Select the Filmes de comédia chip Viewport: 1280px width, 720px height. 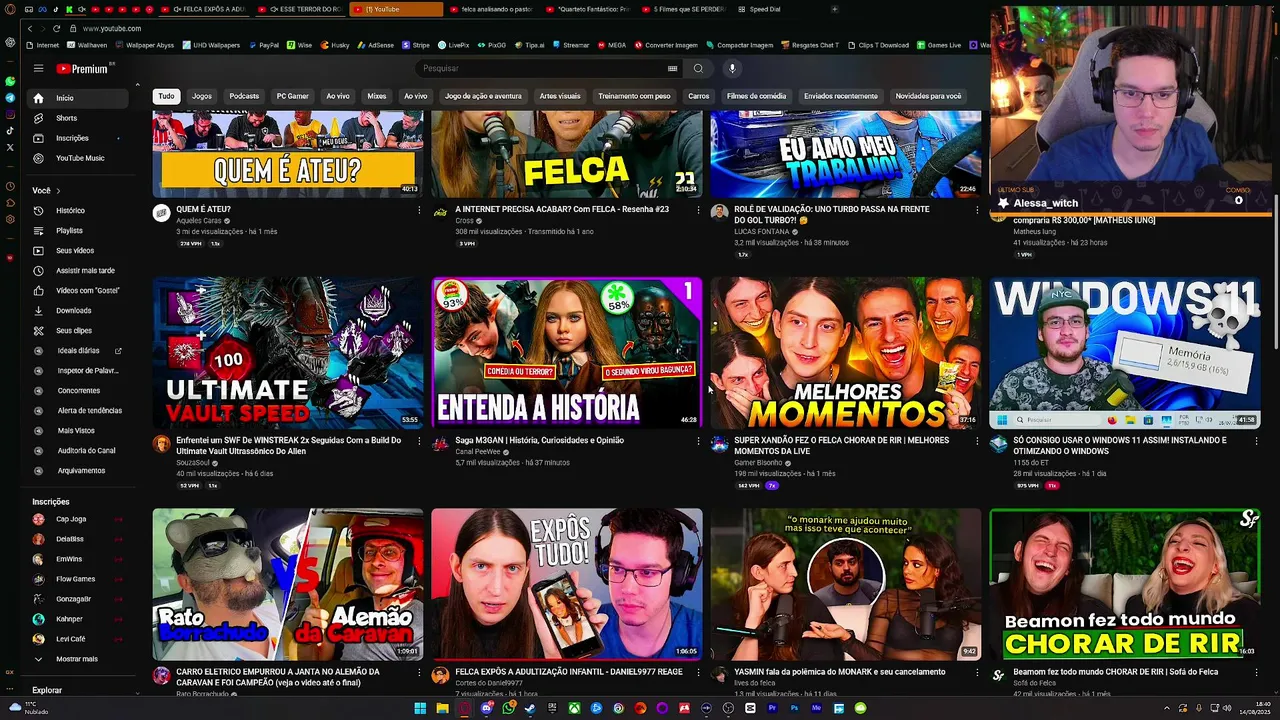pos(757,96)
